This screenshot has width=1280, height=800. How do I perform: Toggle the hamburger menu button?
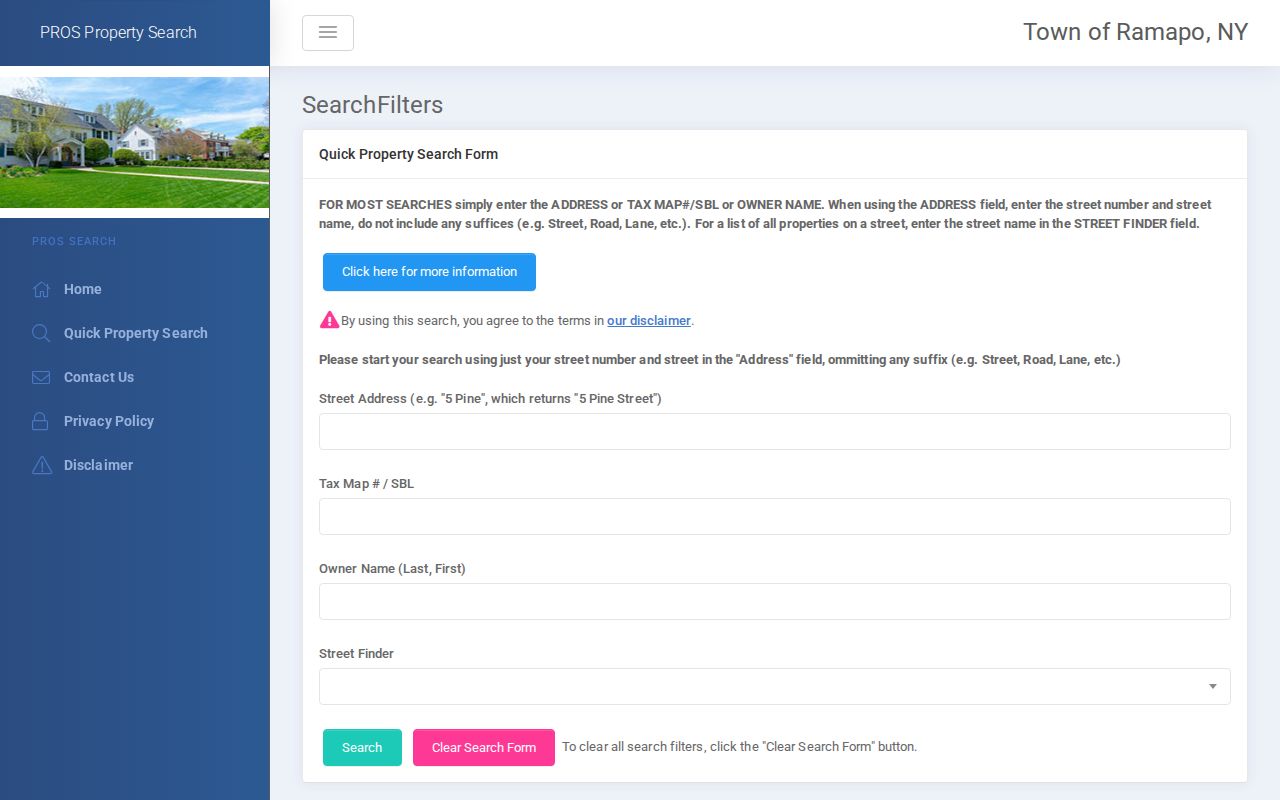328,33
